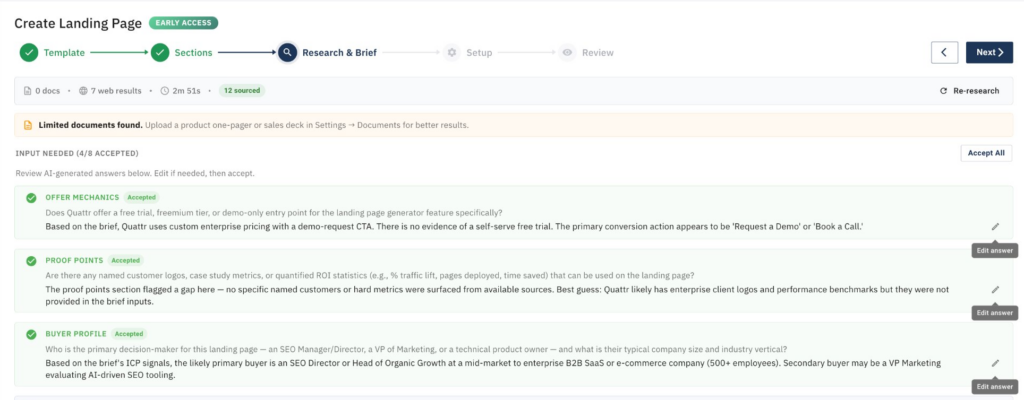Click the Create Landing Page title
This screenshot has height=400, width=1024.
(x=78, y=24)
